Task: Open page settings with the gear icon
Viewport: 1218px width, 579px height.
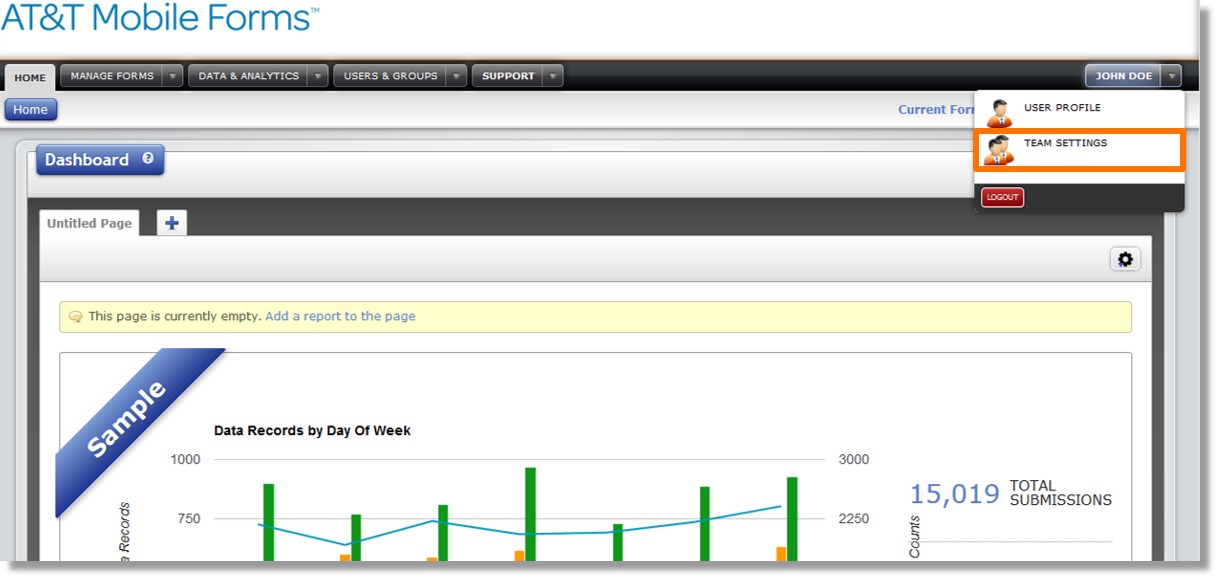Action: tap(1125, 260)
